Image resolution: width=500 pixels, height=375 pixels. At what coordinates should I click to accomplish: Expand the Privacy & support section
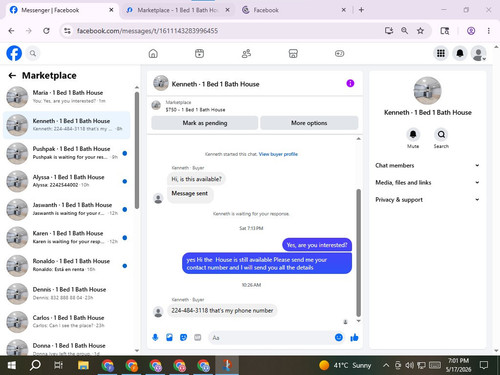(x=427, y=199)
